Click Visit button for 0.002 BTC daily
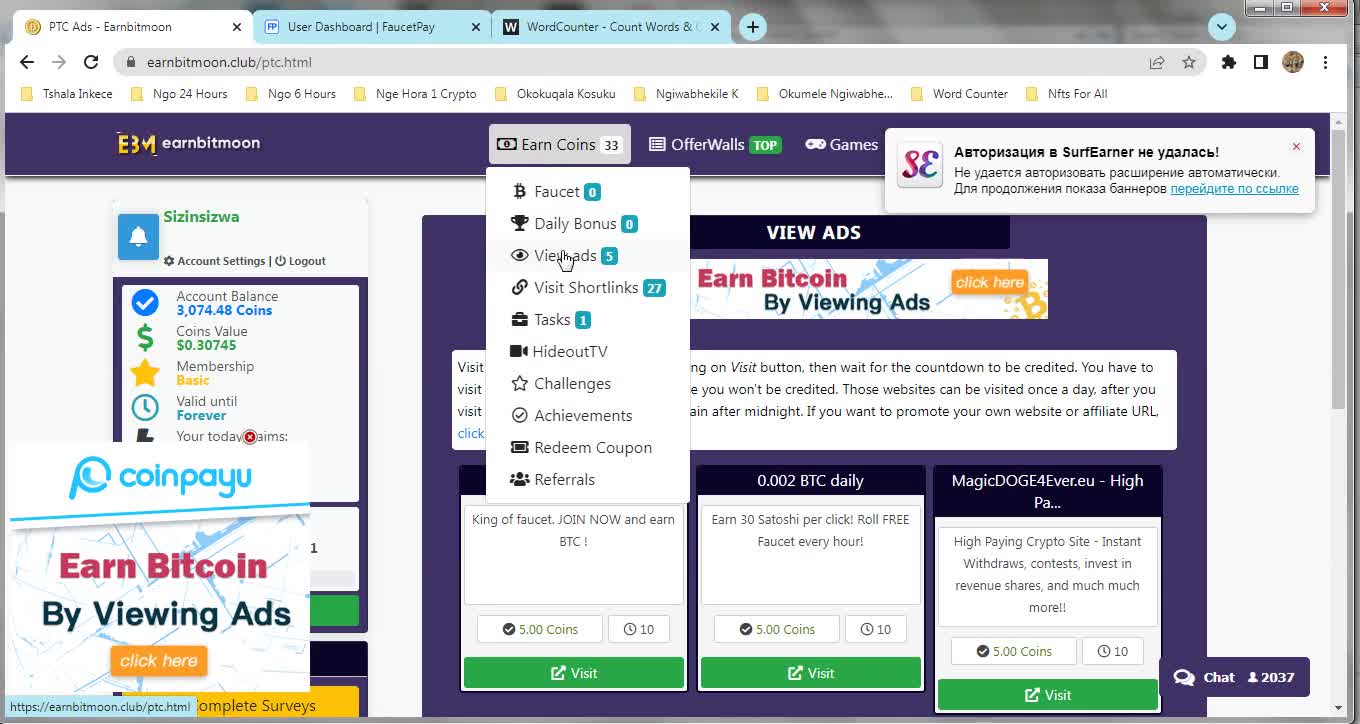 pyautogui.click(x=811, y=673)
